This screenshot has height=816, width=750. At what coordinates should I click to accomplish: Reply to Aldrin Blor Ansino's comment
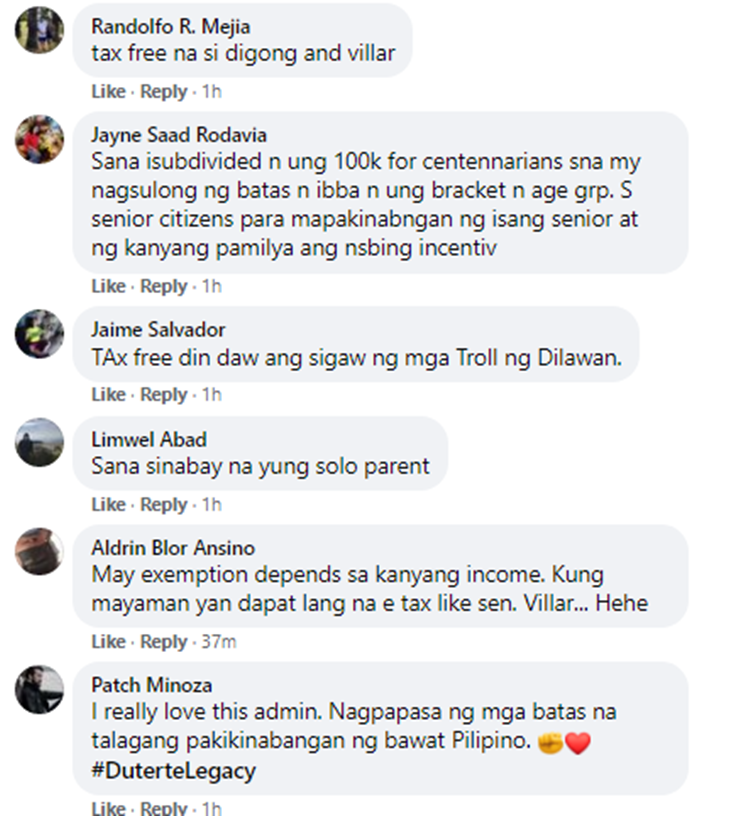163,642
